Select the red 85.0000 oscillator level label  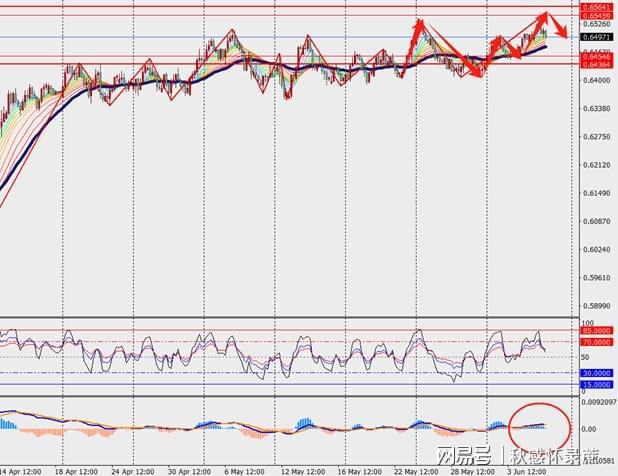[x=597, y=330]
